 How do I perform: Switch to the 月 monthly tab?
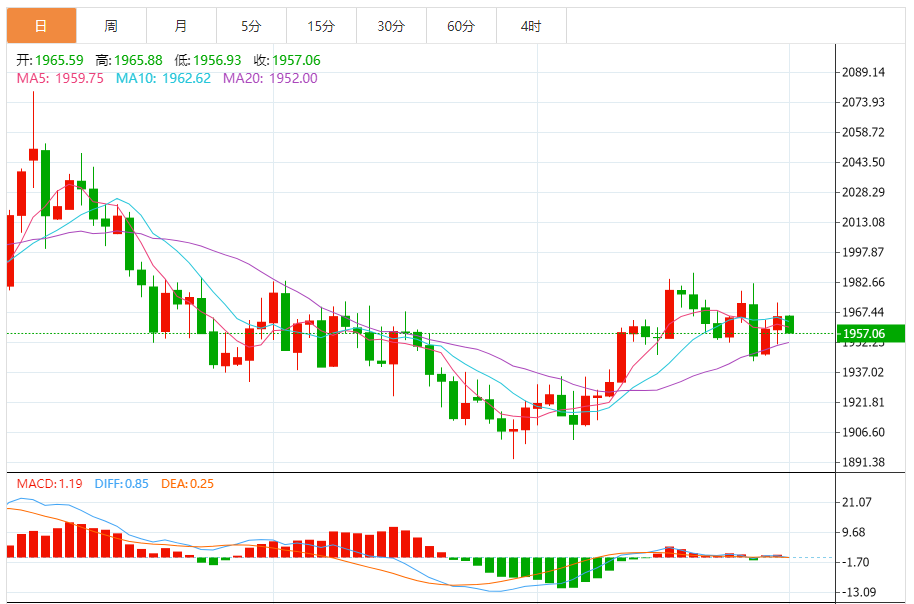tap(181, 26)
